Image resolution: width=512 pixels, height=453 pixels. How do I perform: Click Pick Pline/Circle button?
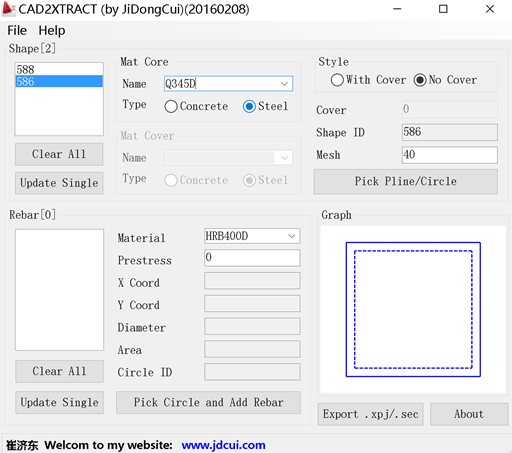tap(406, 182)
